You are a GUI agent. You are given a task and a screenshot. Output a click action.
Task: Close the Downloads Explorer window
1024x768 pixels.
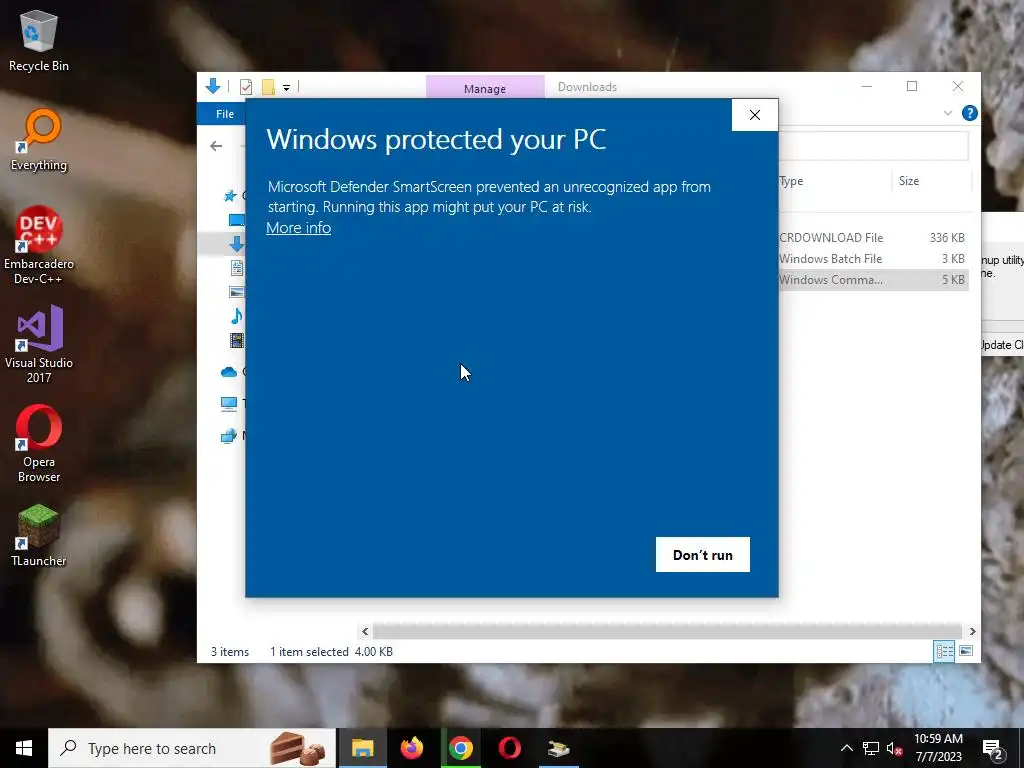[x=957, y=86]
